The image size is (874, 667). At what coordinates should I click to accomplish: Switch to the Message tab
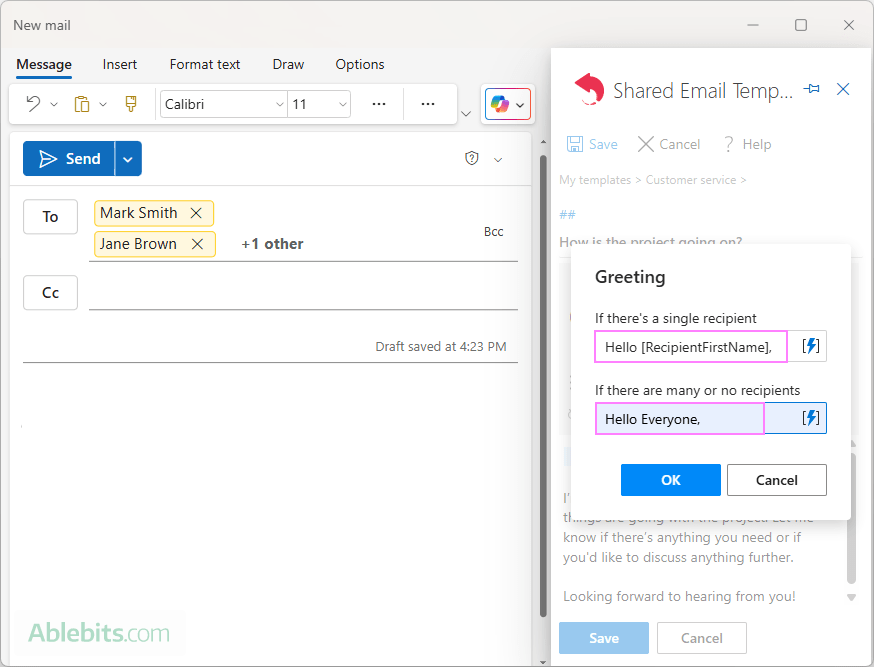(x=44, y=65)
